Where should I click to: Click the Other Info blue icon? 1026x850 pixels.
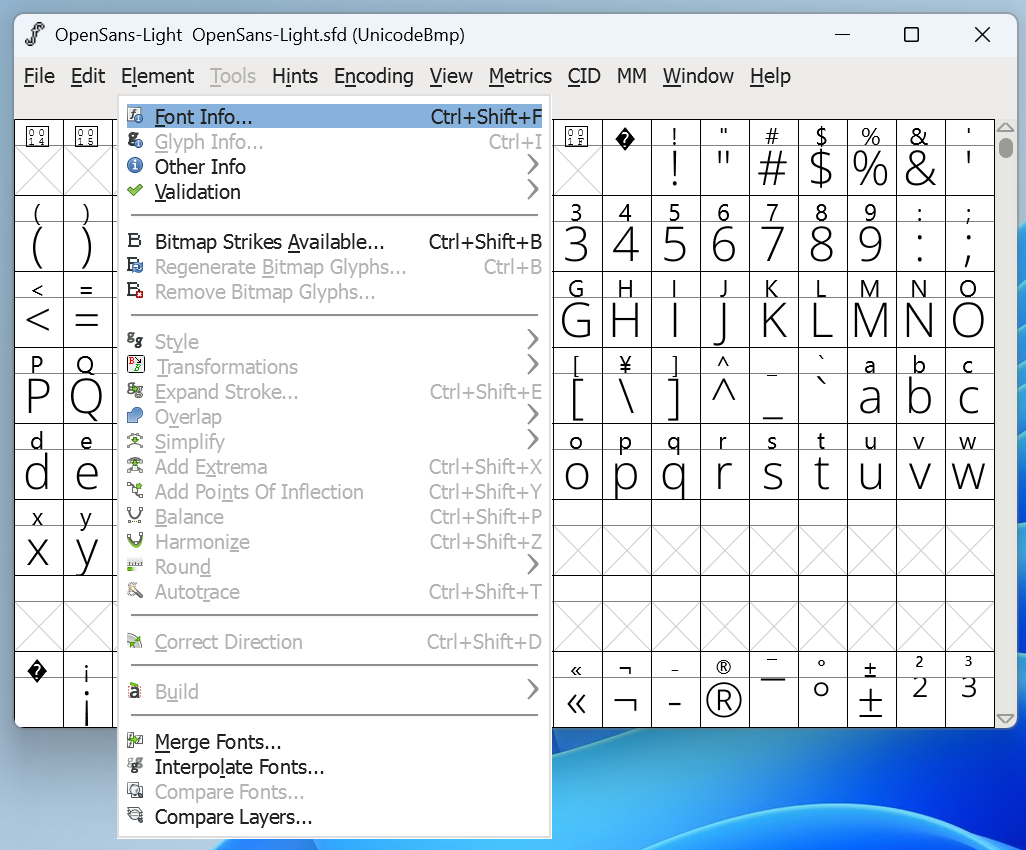135,166
